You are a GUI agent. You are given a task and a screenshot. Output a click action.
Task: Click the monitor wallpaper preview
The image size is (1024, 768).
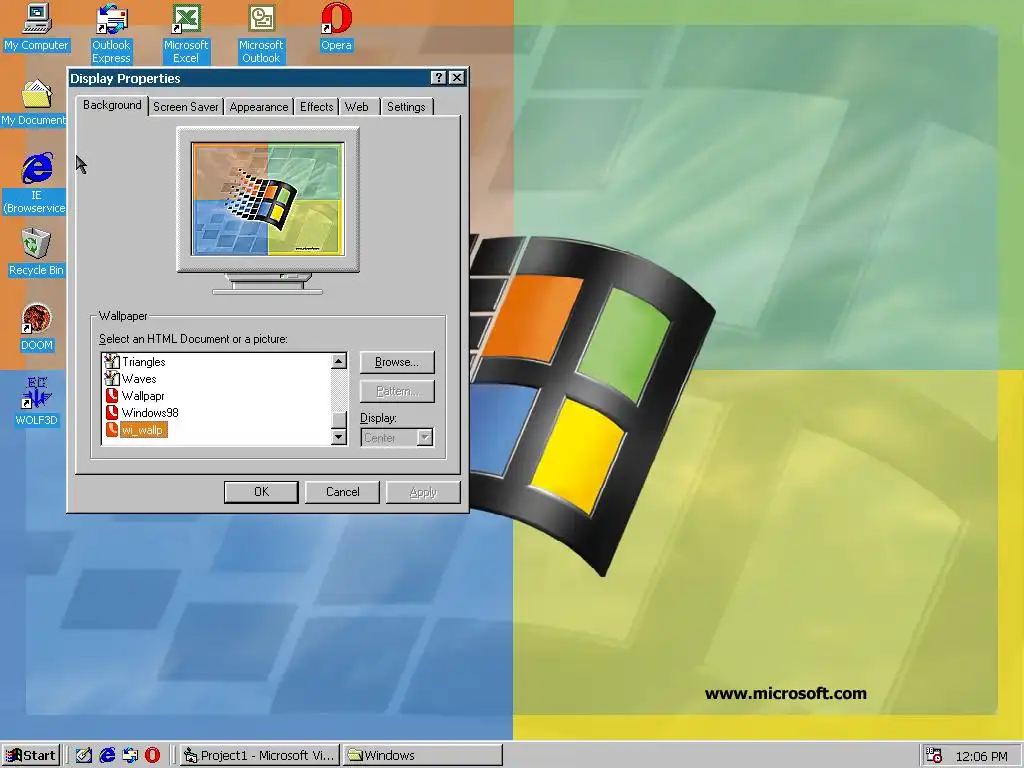[x=268, y=199]
